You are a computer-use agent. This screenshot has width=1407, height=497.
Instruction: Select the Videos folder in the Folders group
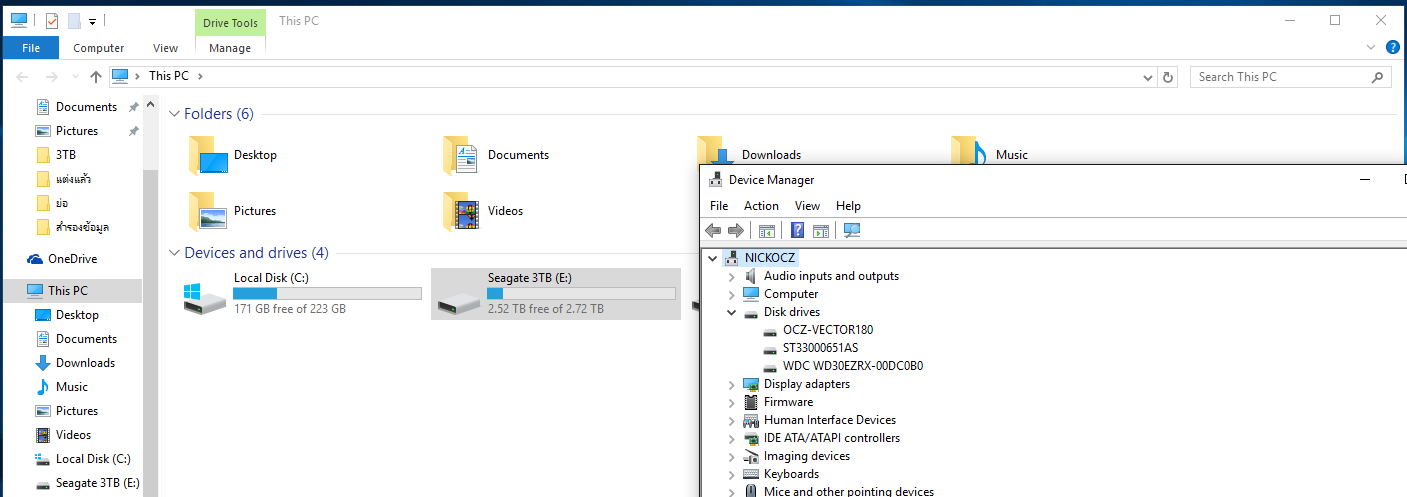click(x=482, y=211)
